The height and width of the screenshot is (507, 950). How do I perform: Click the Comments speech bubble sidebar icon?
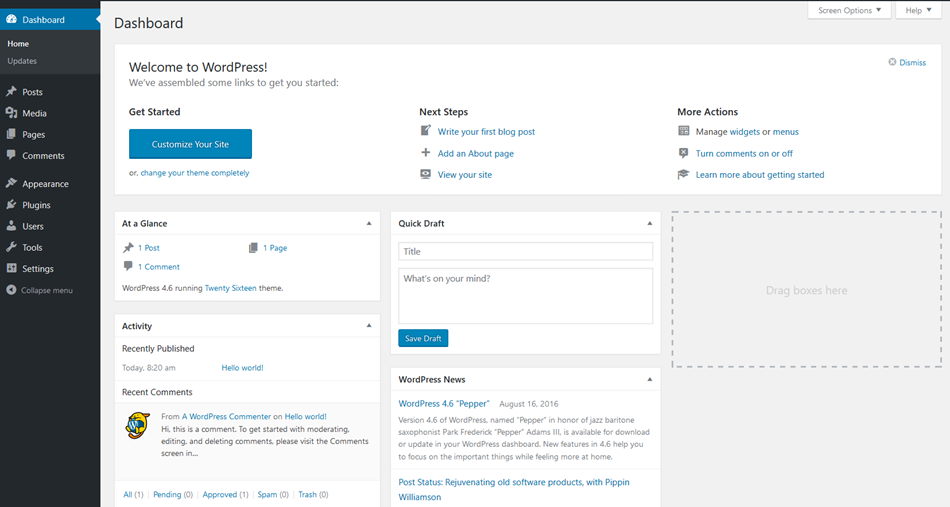[x=11, y=156]
